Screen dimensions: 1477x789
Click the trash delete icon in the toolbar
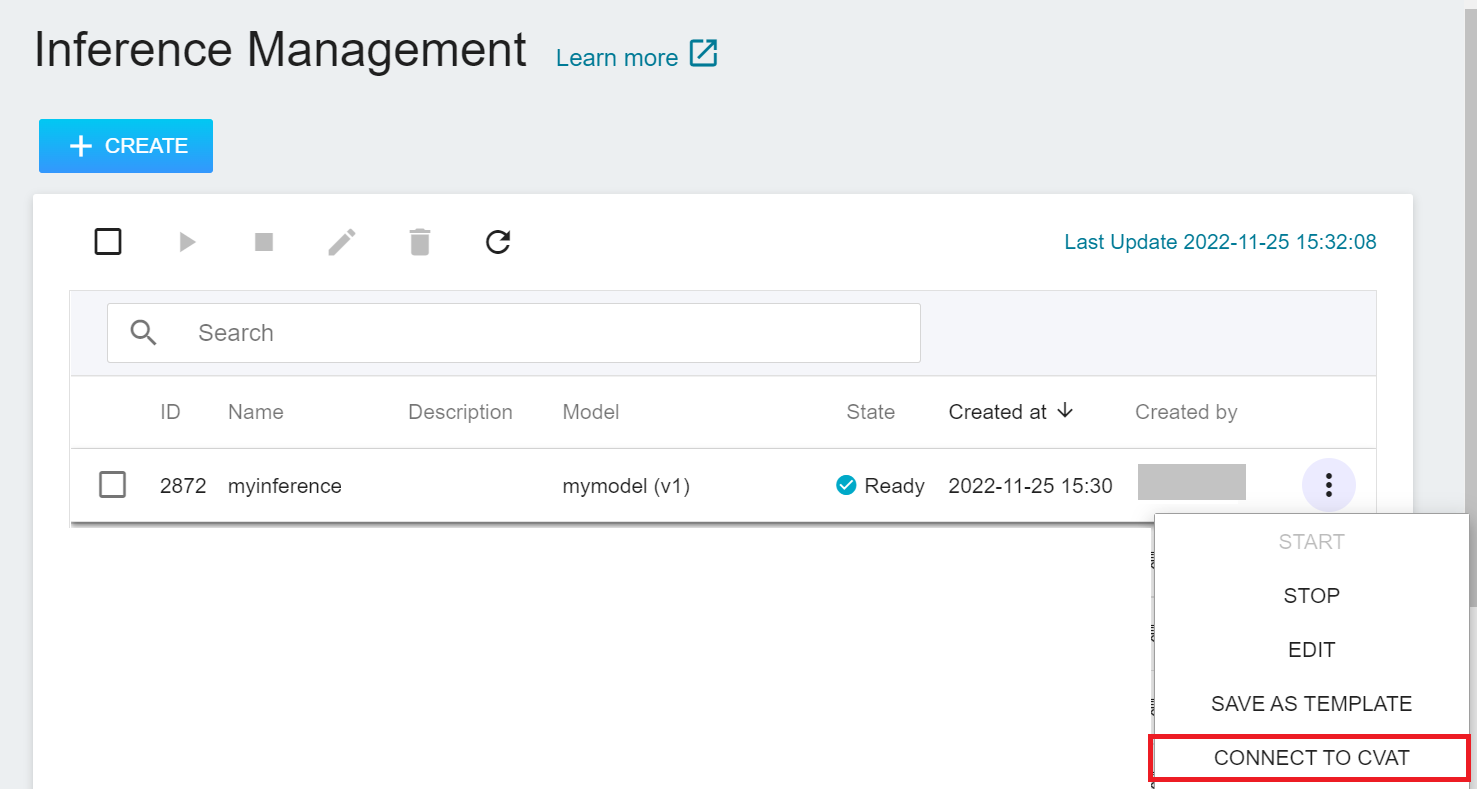(x=420, y=242)
